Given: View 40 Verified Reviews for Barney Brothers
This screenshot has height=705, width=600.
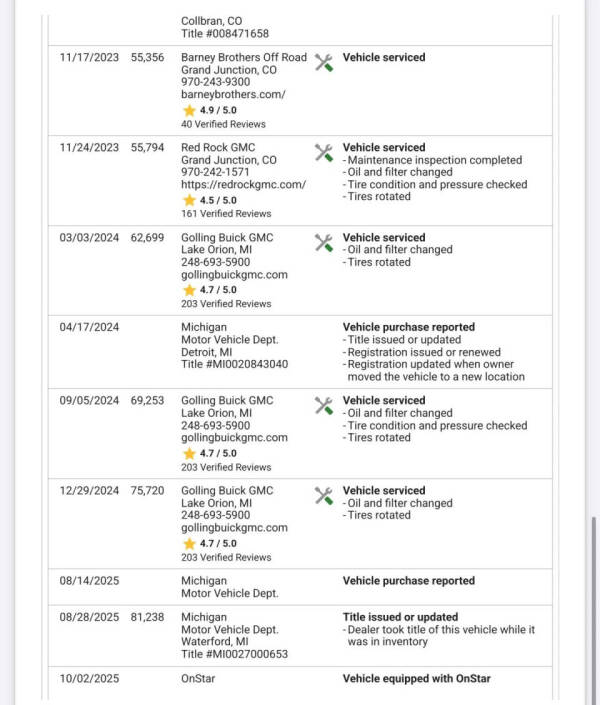Looking at the screenshot, I should click(223, 125).
